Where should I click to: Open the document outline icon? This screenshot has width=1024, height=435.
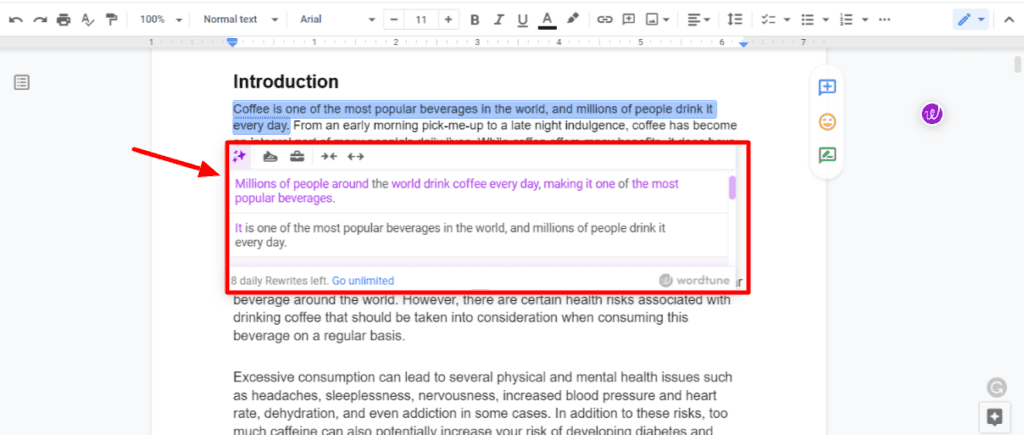[x=22, y=82]
